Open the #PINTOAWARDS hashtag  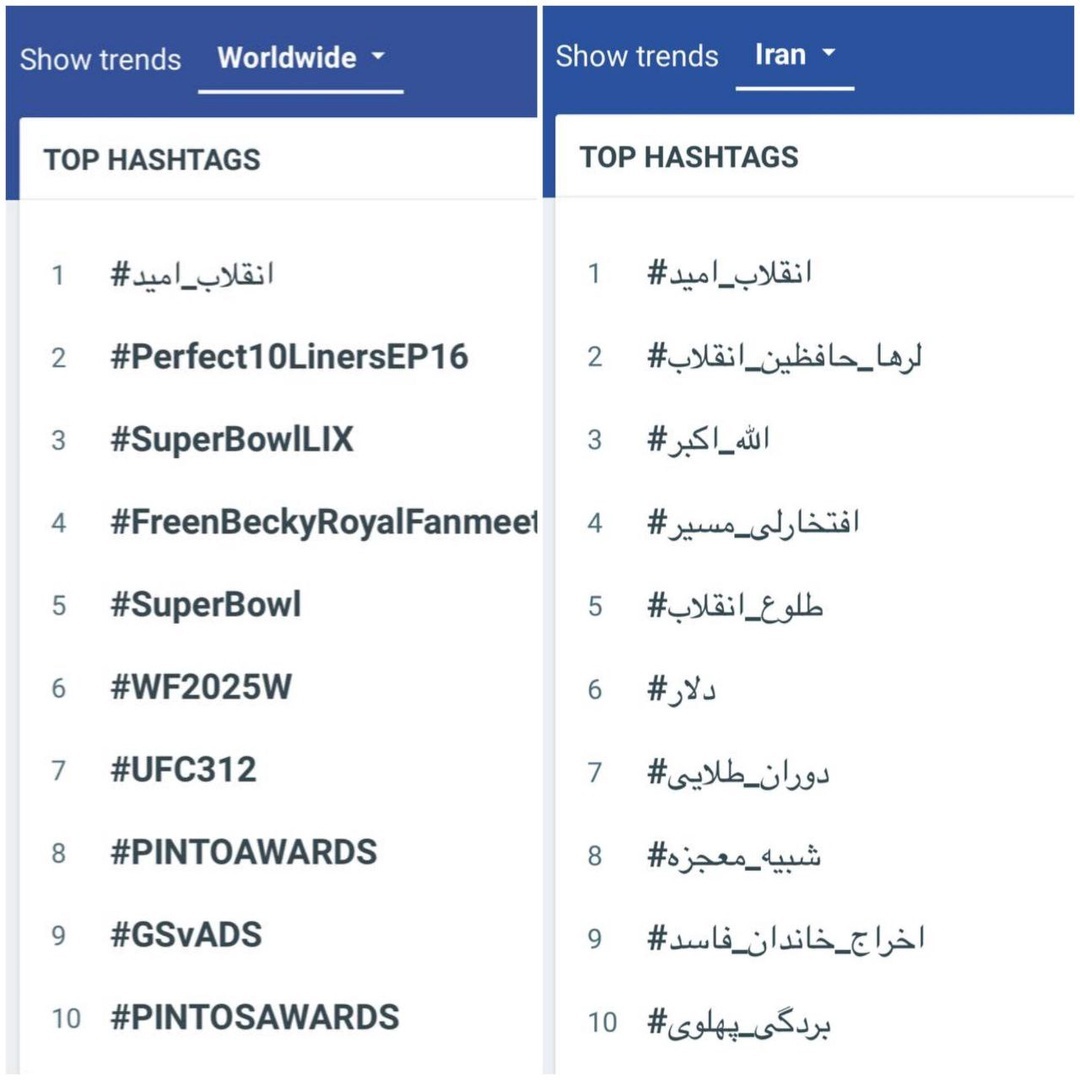(x=244, y=852)
